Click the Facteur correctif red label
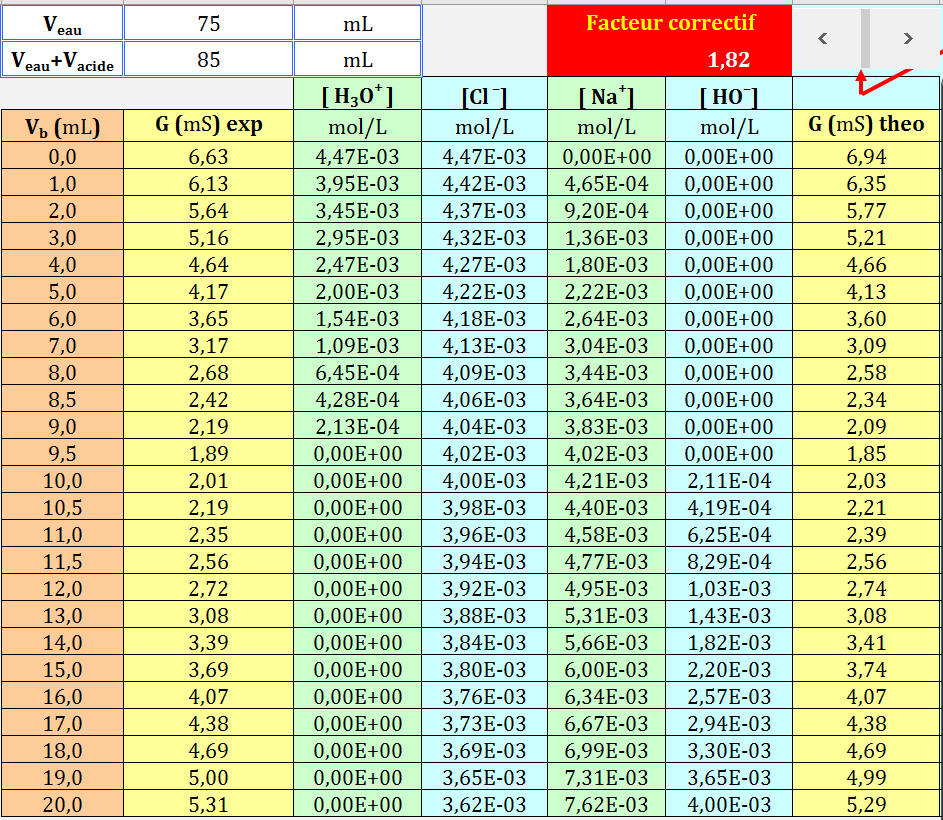 pos(670,23)
